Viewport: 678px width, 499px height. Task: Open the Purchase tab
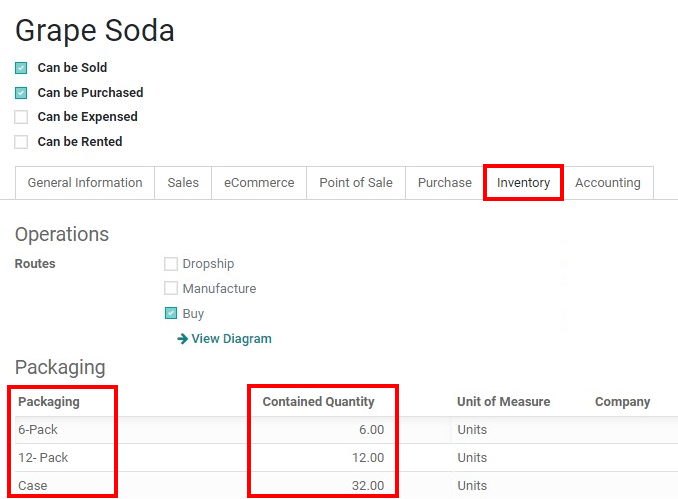pyautogui.click(x=445, y=183)
